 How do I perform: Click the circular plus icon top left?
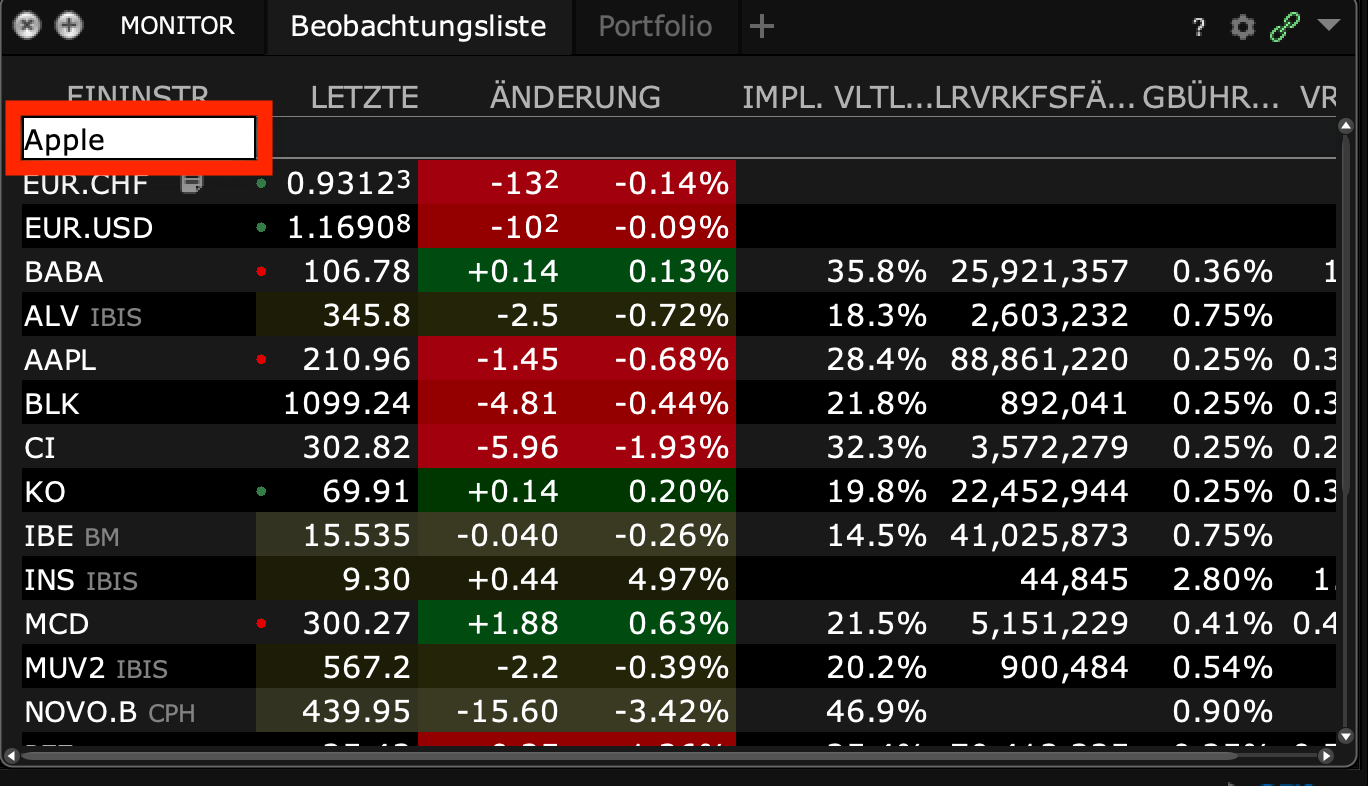point(68,27)
